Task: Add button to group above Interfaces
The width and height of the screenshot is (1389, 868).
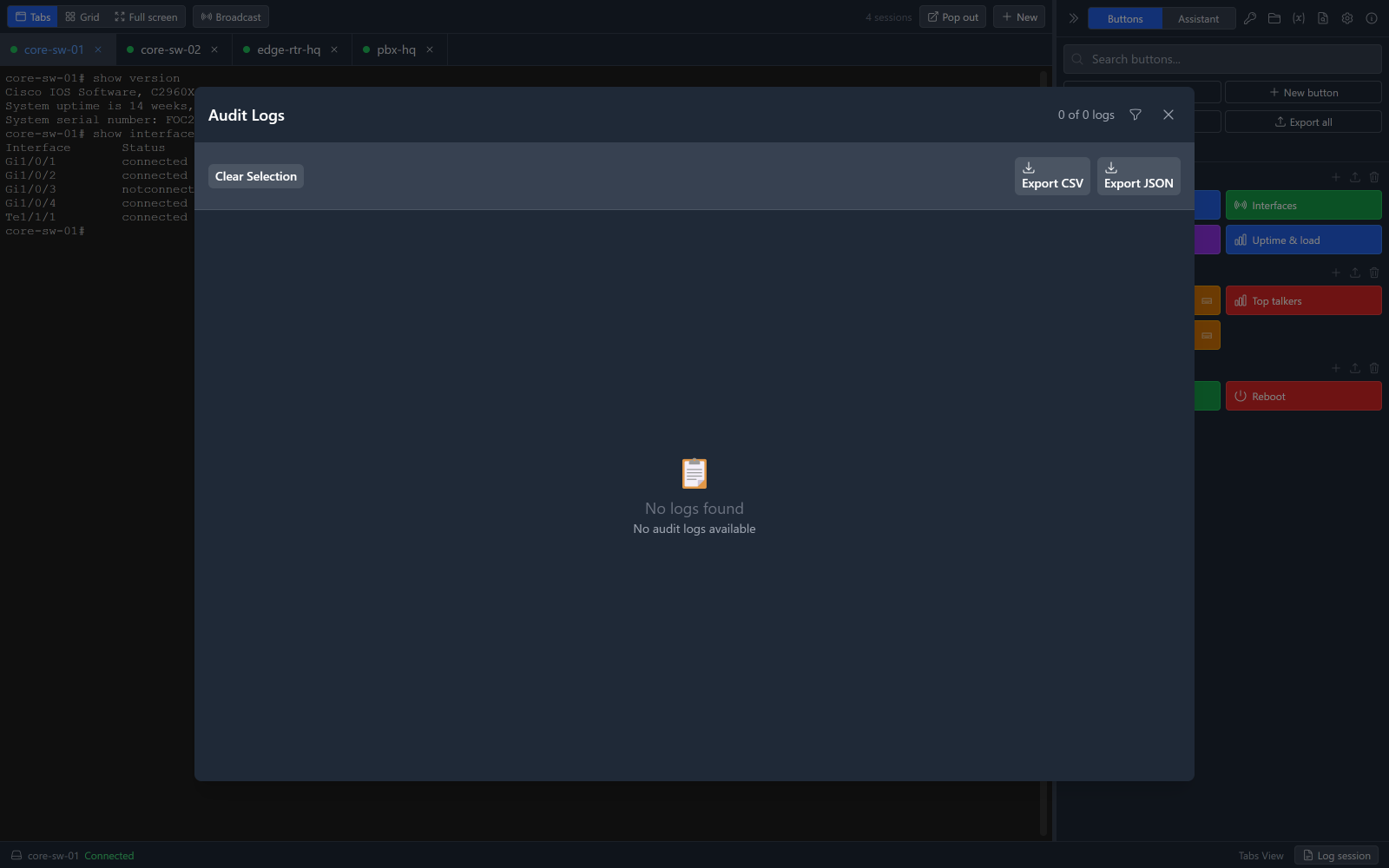Action: click(1336, 177)
